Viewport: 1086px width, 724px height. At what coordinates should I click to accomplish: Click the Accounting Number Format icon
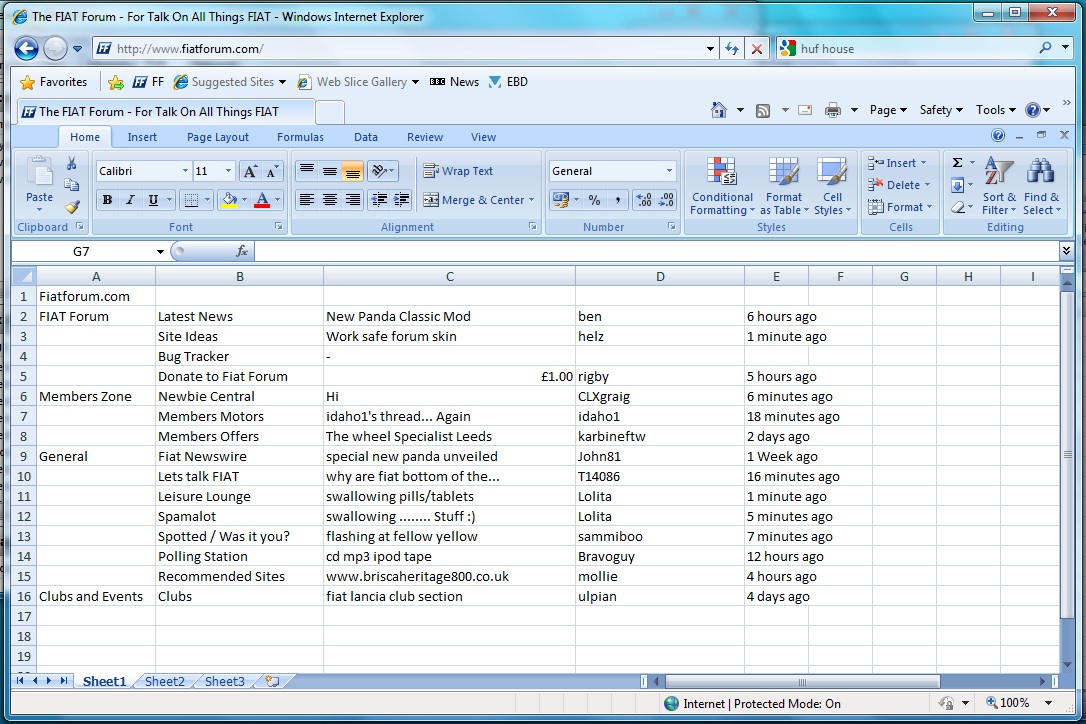(x=560, y=200)
